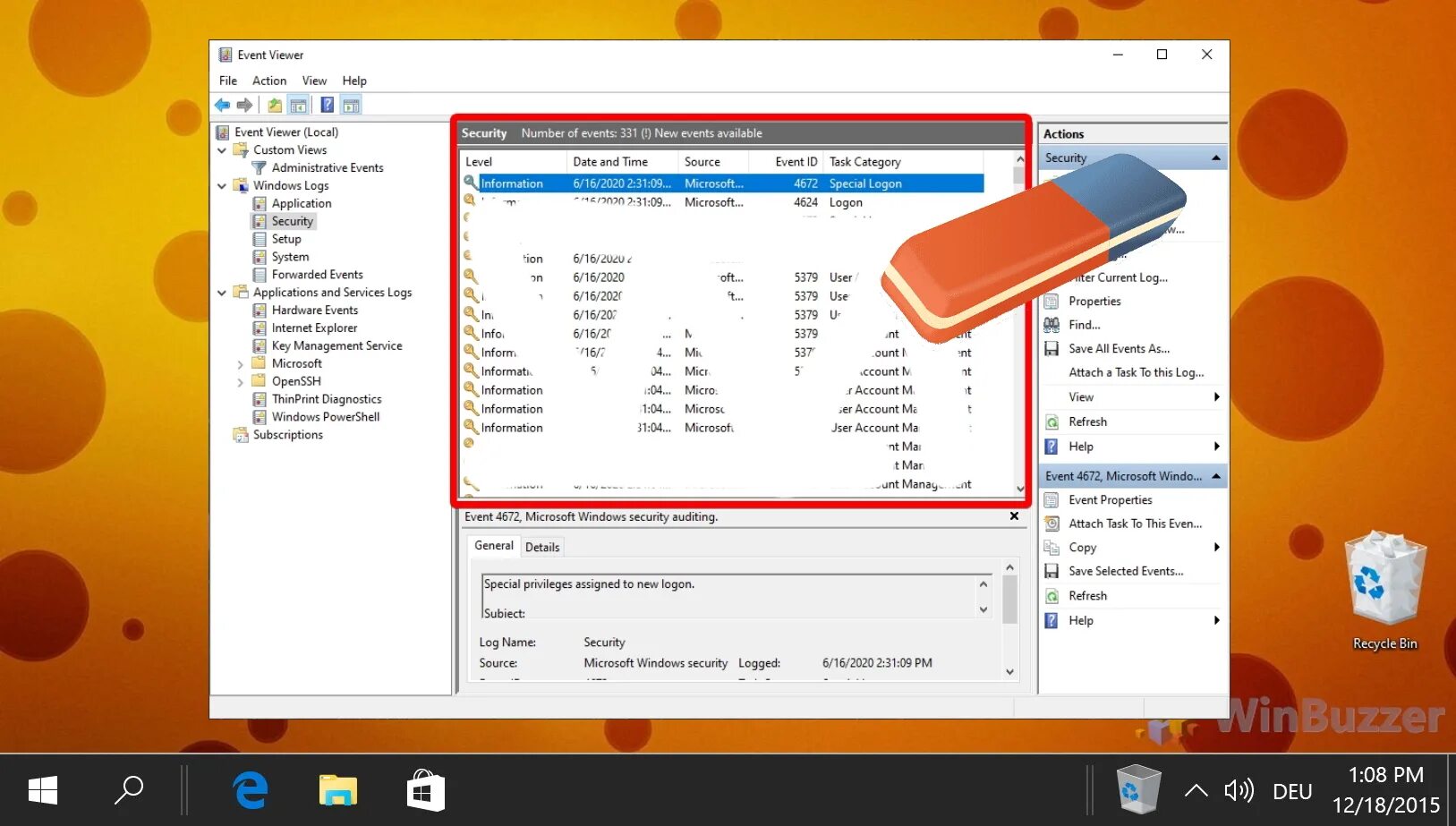Collapse the Windows Logs tree node

tap(222, 186)
